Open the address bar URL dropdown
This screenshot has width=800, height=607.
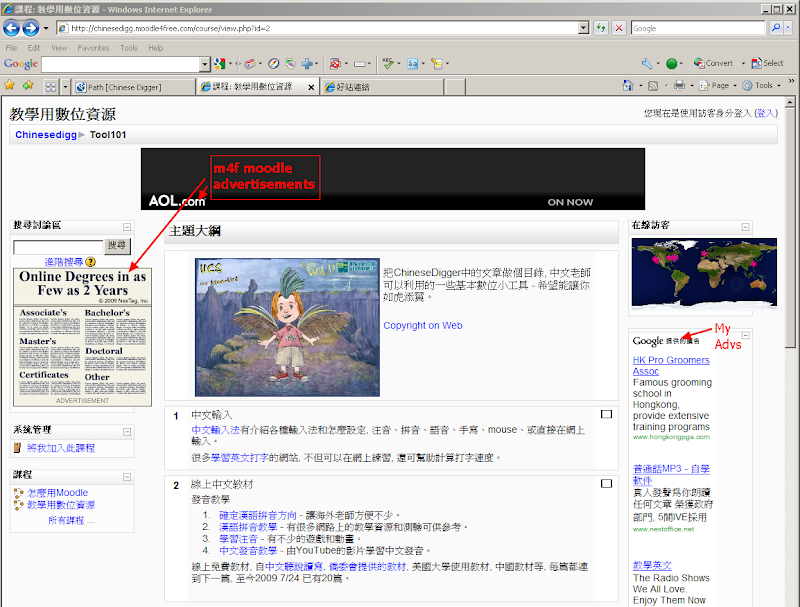[584, 28]
